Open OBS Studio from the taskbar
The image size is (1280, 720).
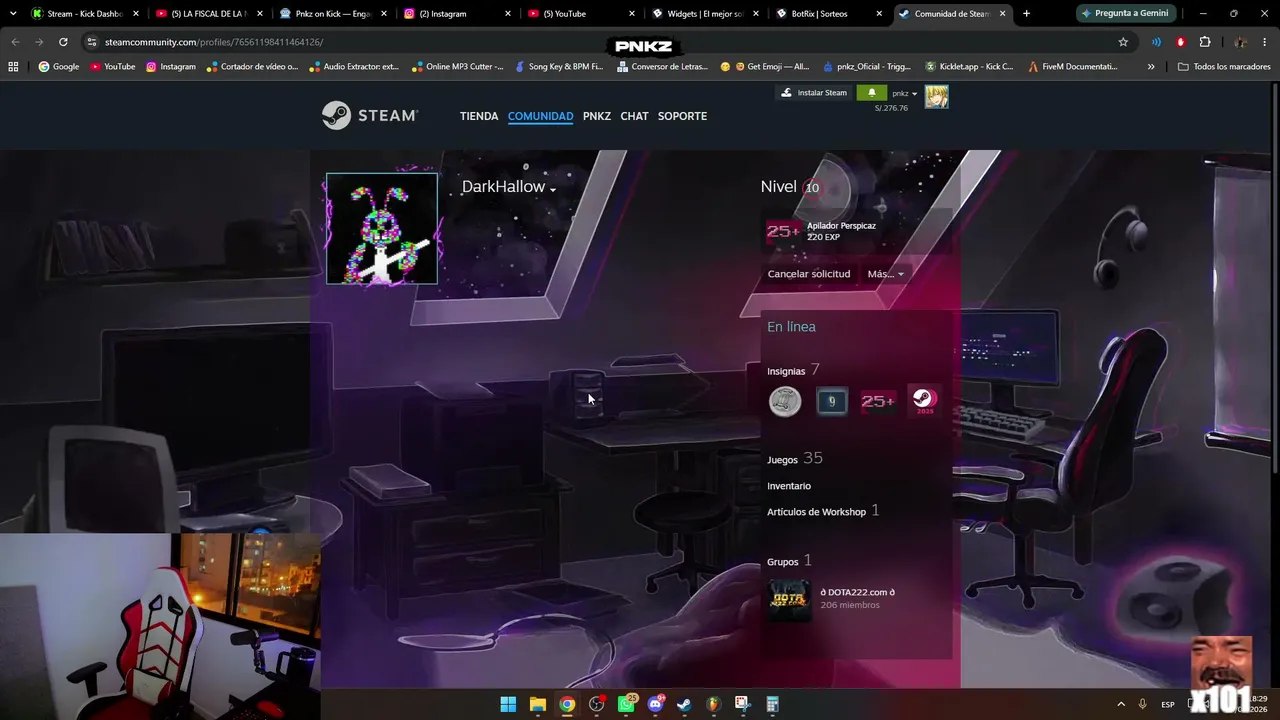pyautogui.click(x=597, y=704)
